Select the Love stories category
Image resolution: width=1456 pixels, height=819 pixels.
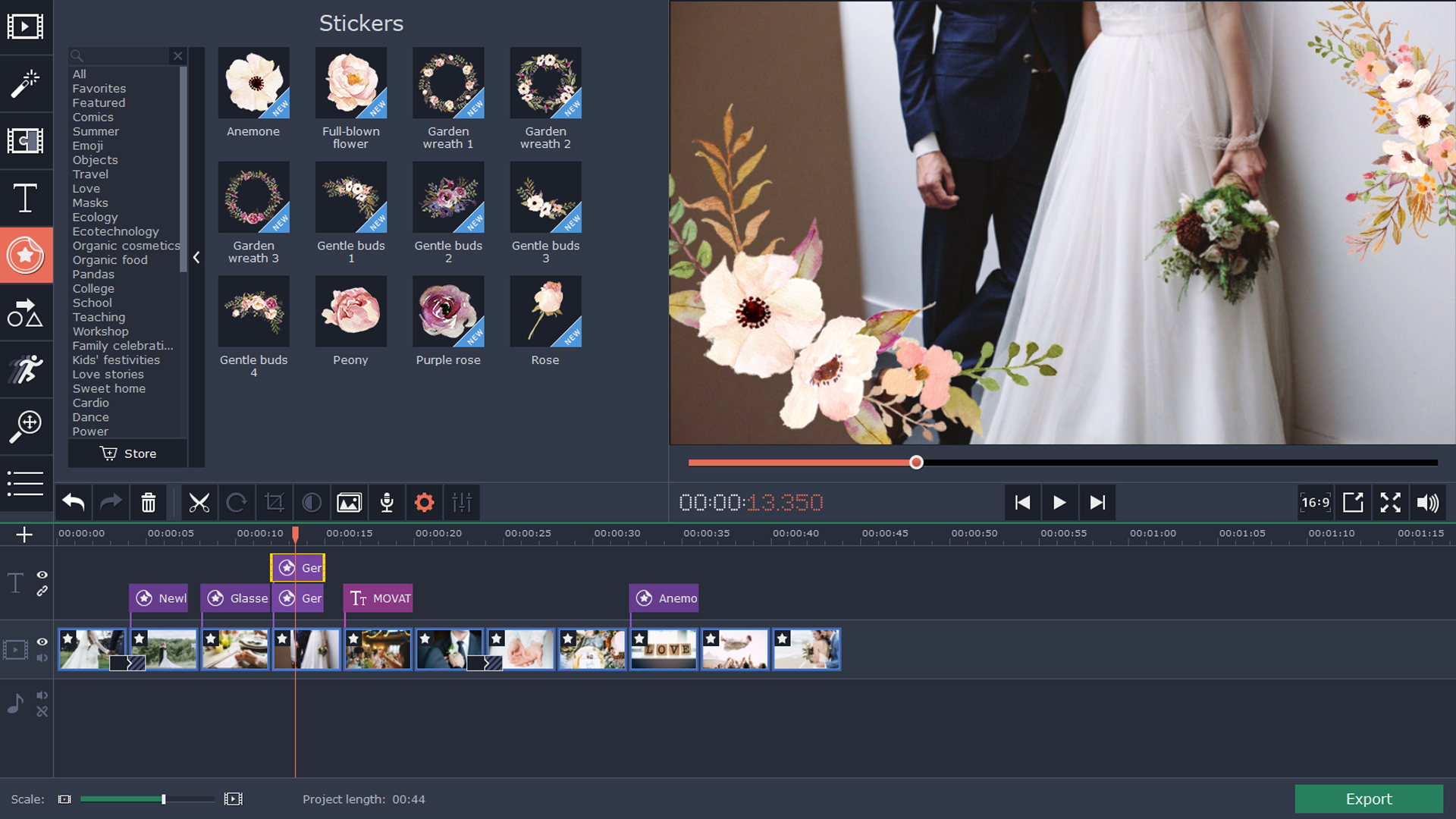108,374
